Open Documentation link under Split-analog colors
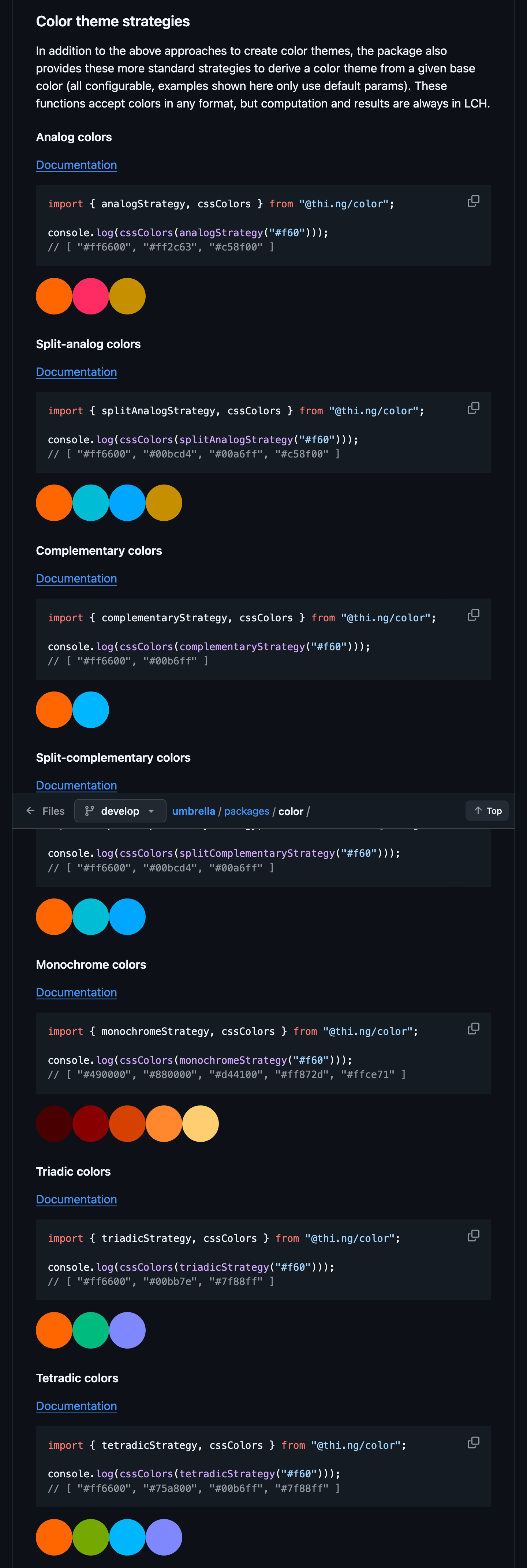Image resolution: width=527 pixels, height=1568 pixels. pos(76,372)
